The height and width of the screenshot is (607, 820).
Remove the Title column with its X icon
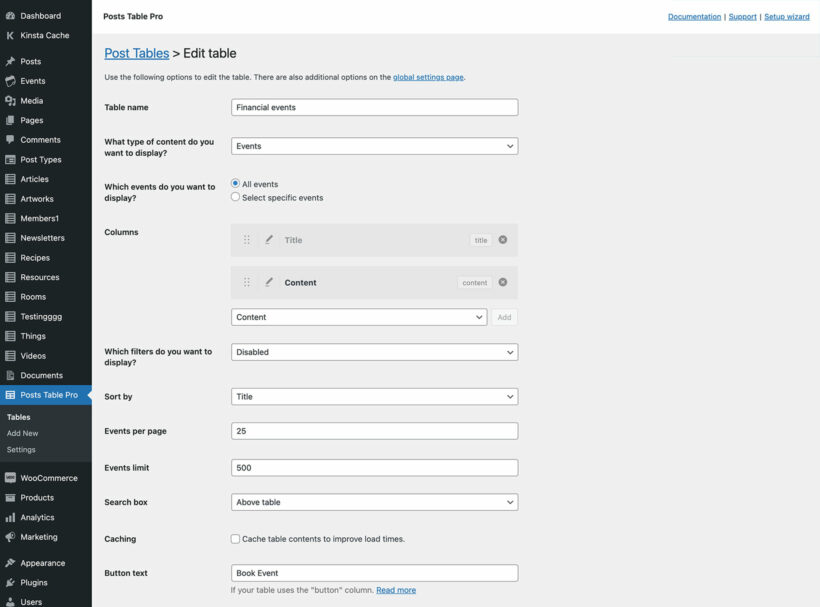coord(504,240)
